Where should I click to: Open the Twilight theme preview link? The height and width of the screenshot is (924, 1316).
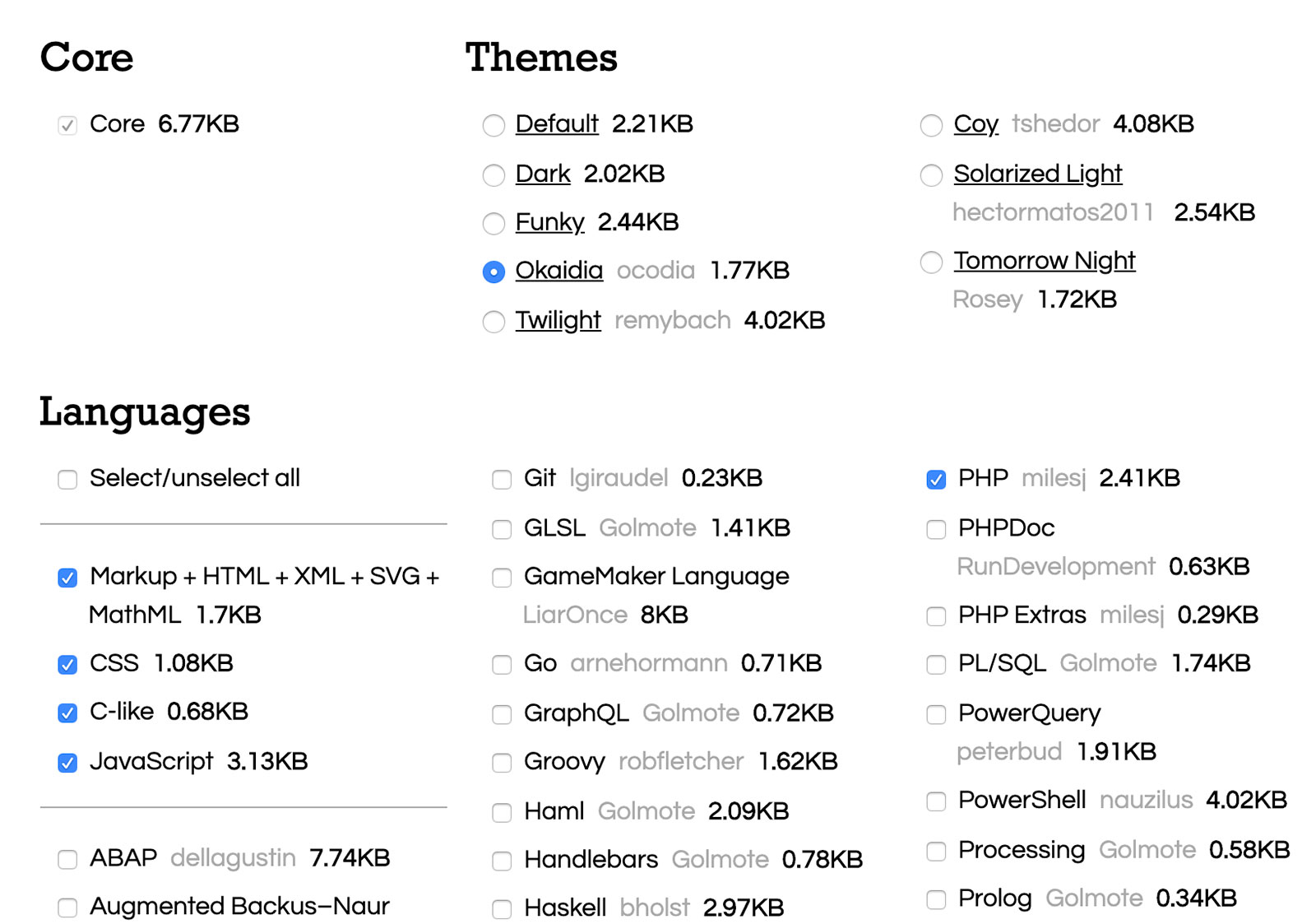point(558,320)
